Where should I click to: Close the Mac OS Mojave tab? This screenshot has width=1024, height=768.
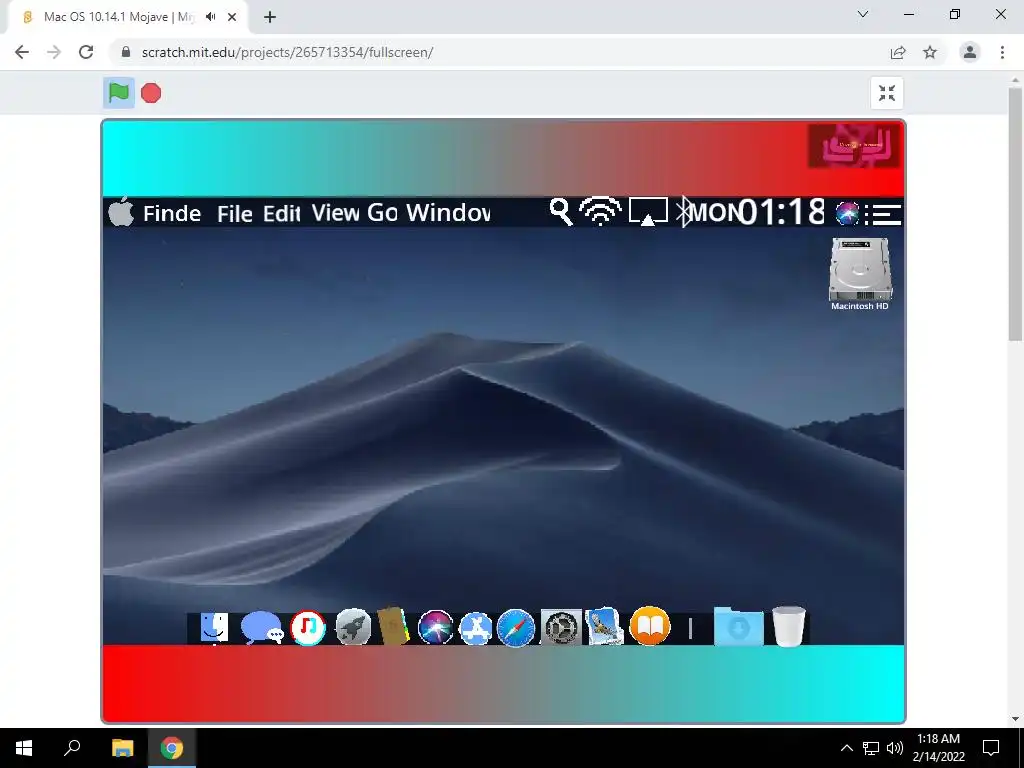tap(232, 18)
